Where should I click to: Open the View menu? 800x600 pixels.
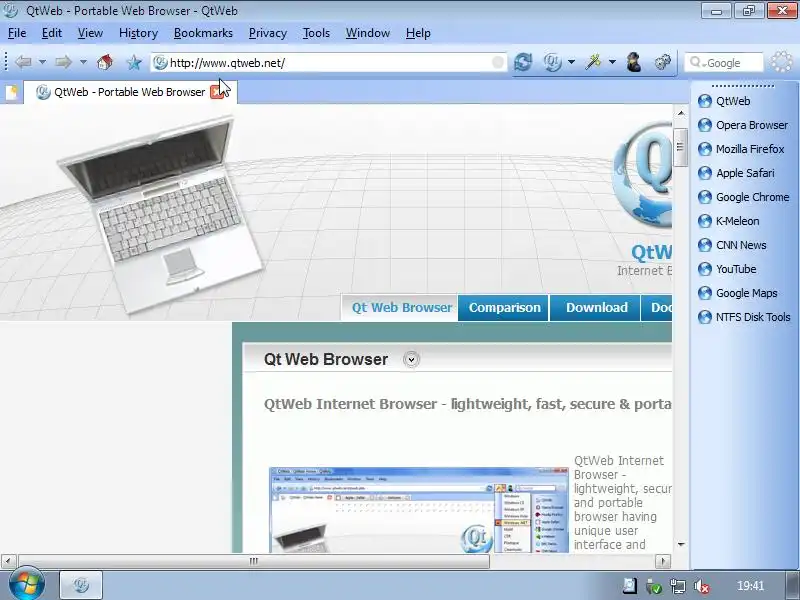[90, 33]
